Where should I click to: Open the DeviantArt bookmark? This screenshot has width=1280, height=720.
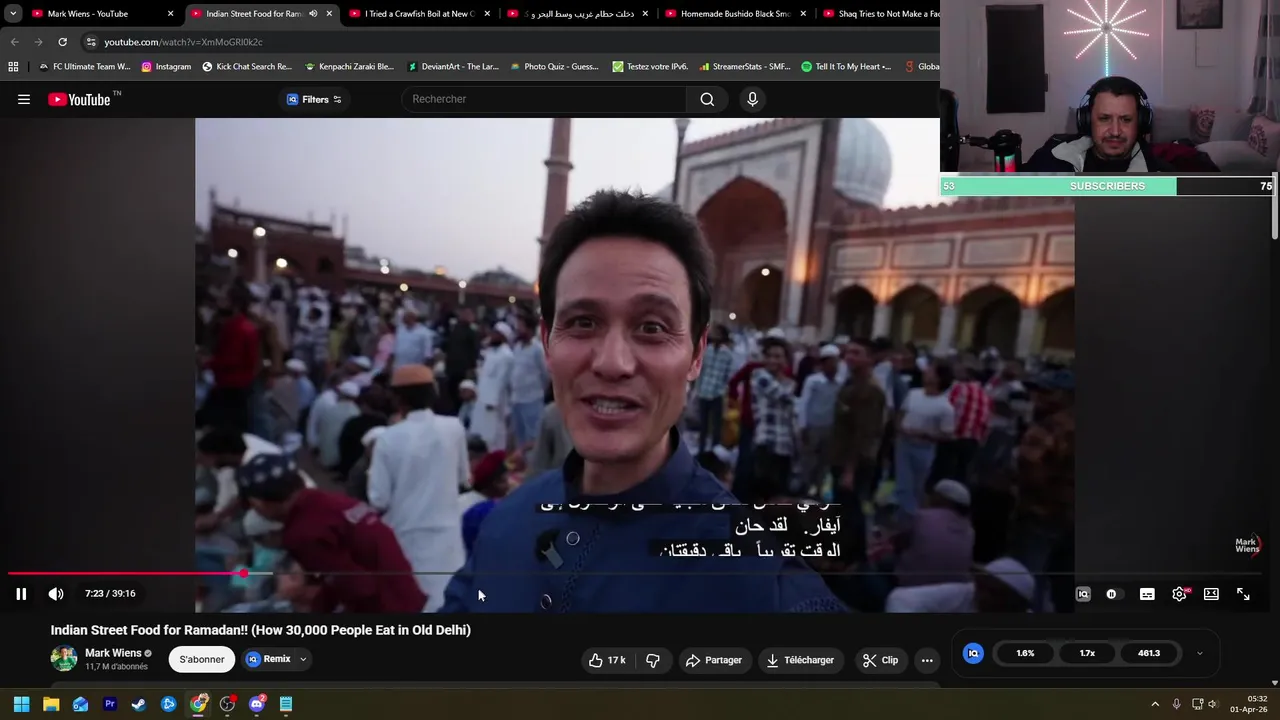[453, 67]
